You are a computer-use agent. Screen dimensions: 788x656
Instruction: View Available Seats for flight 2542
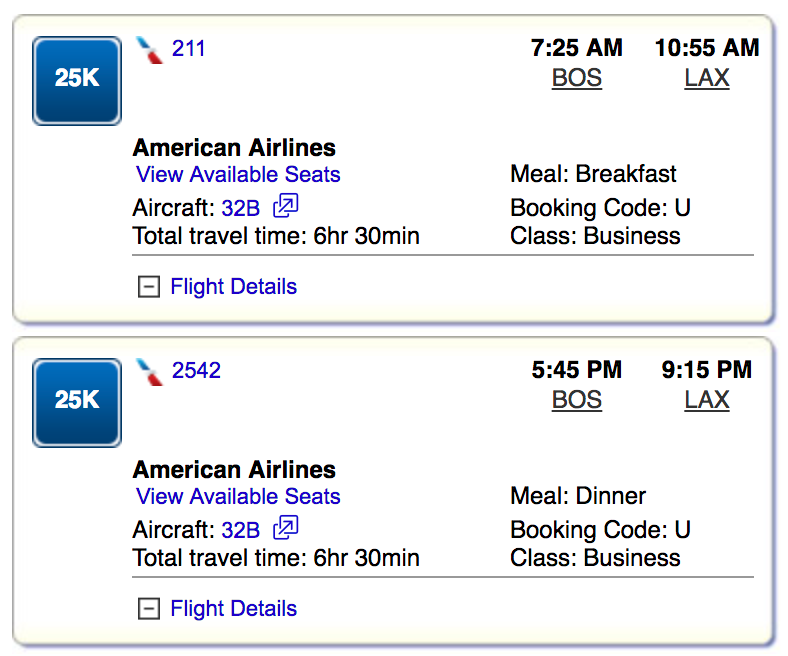coord(238,497)
